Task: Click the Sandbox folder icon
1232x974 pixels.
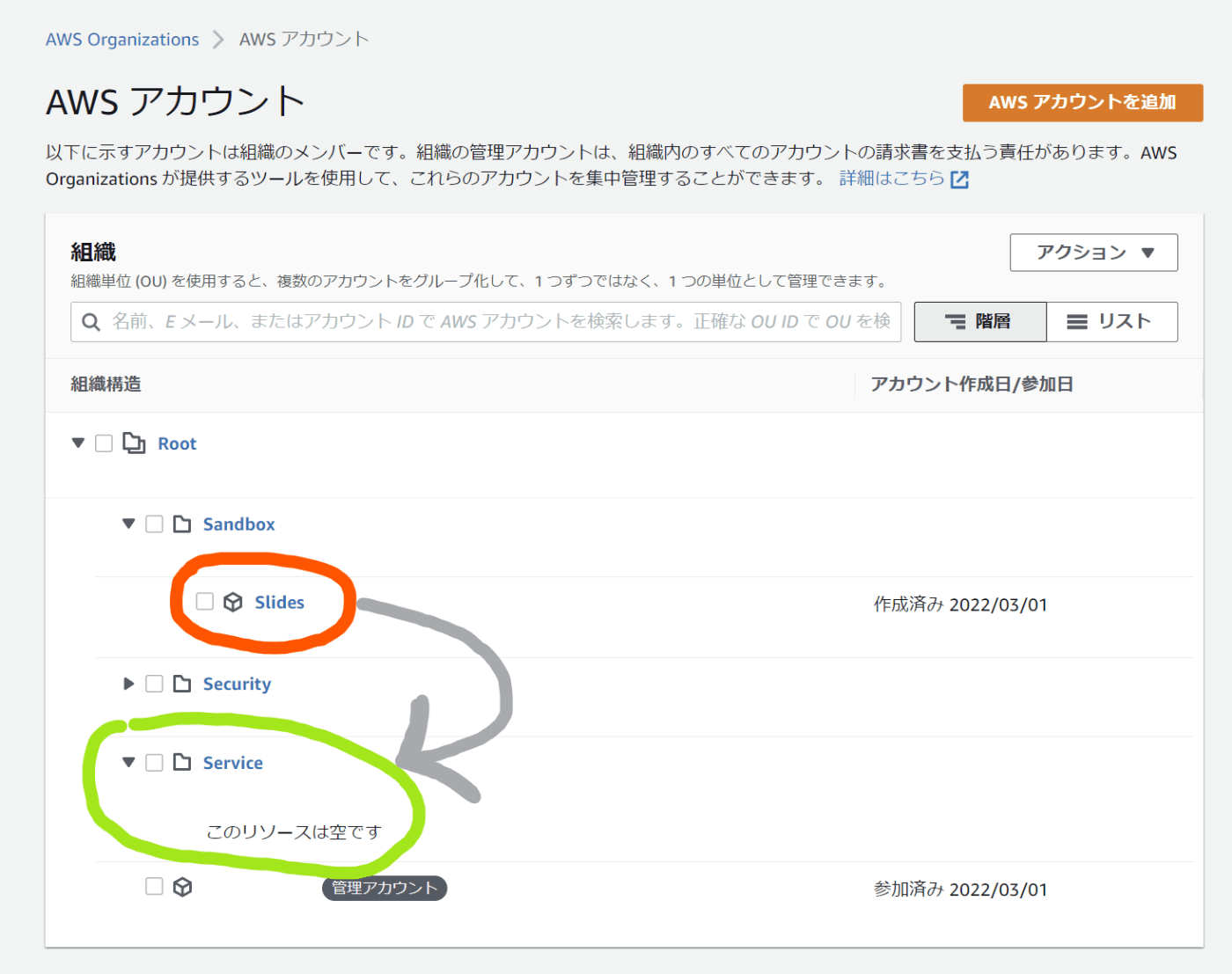Action: point(182,524)
